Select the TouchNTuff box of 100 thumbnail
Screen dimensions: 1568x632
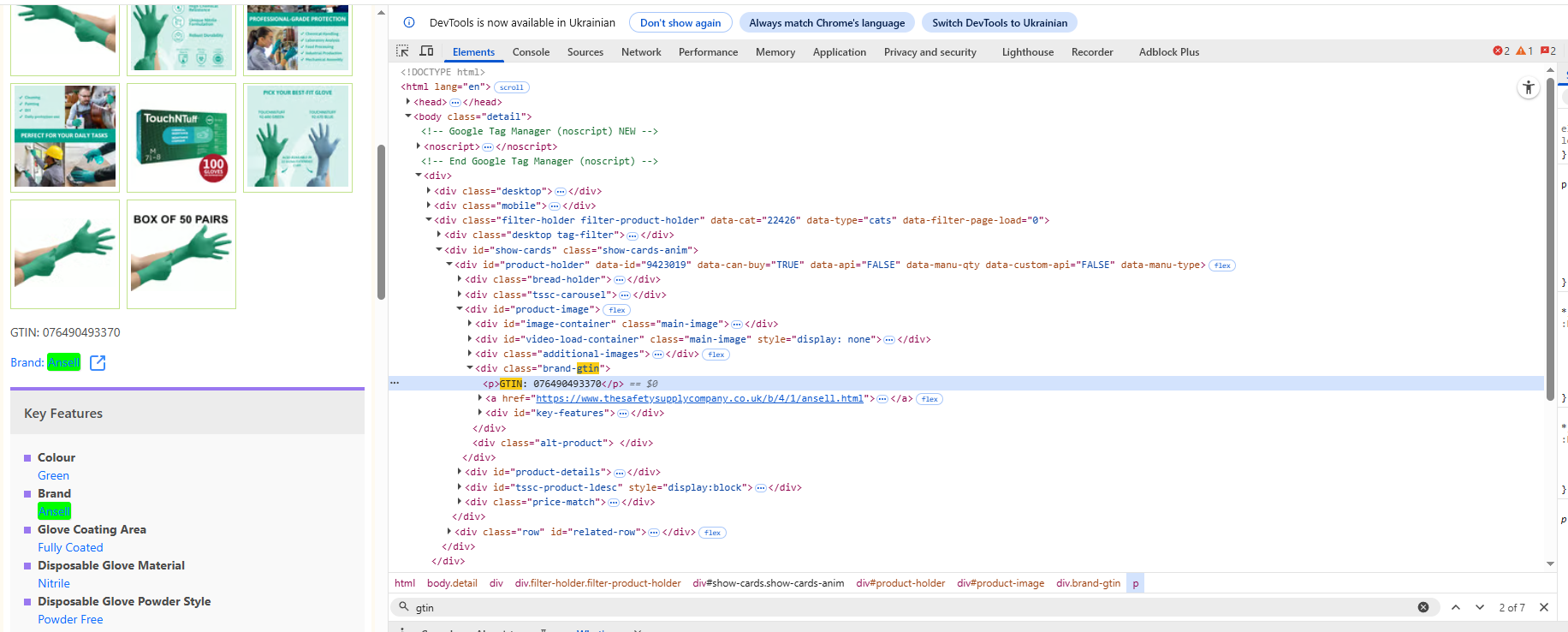click(181, 138)
